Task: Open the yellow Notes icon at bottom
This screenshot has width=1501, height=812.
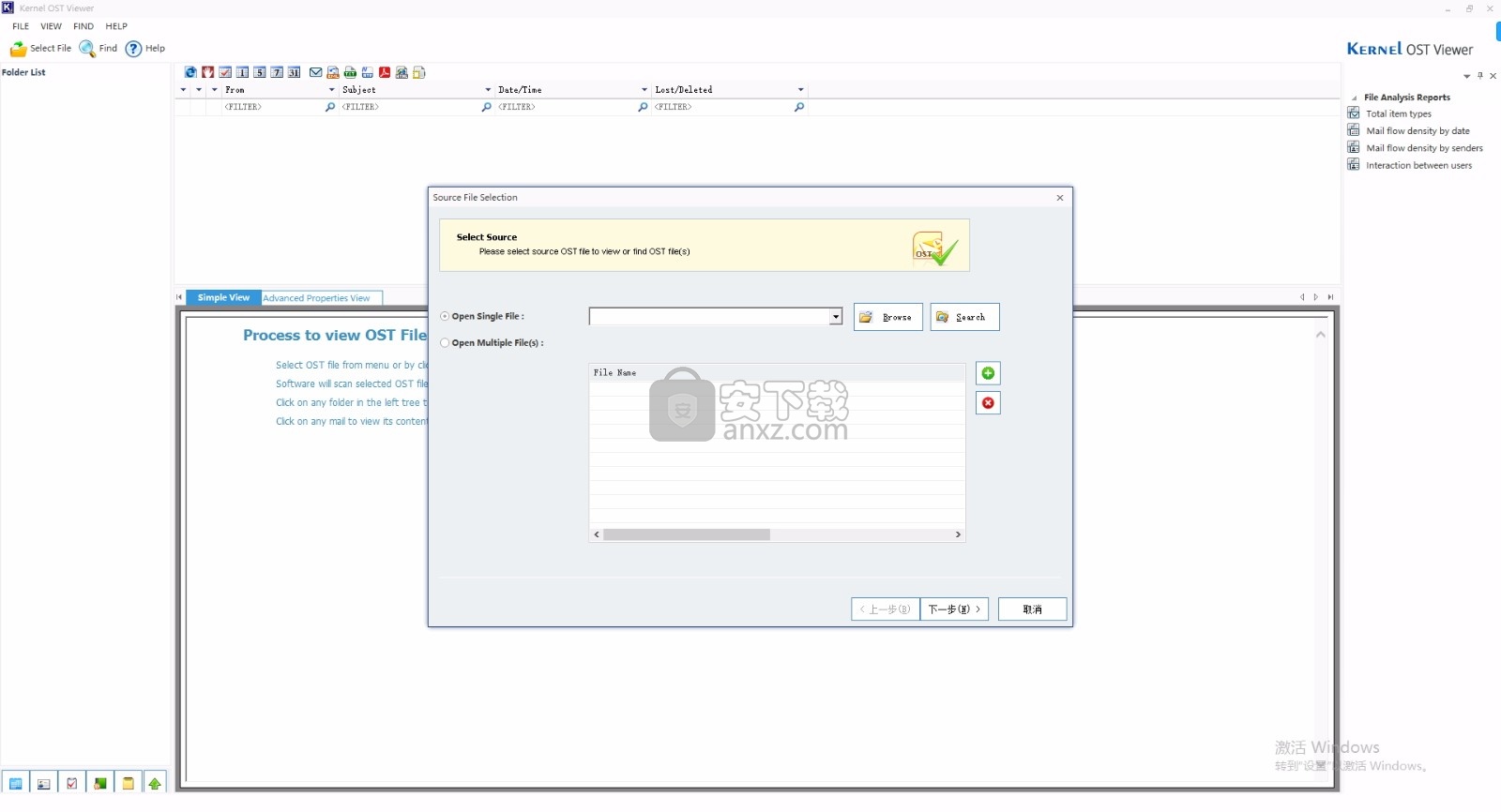Action: coord(128,783)
